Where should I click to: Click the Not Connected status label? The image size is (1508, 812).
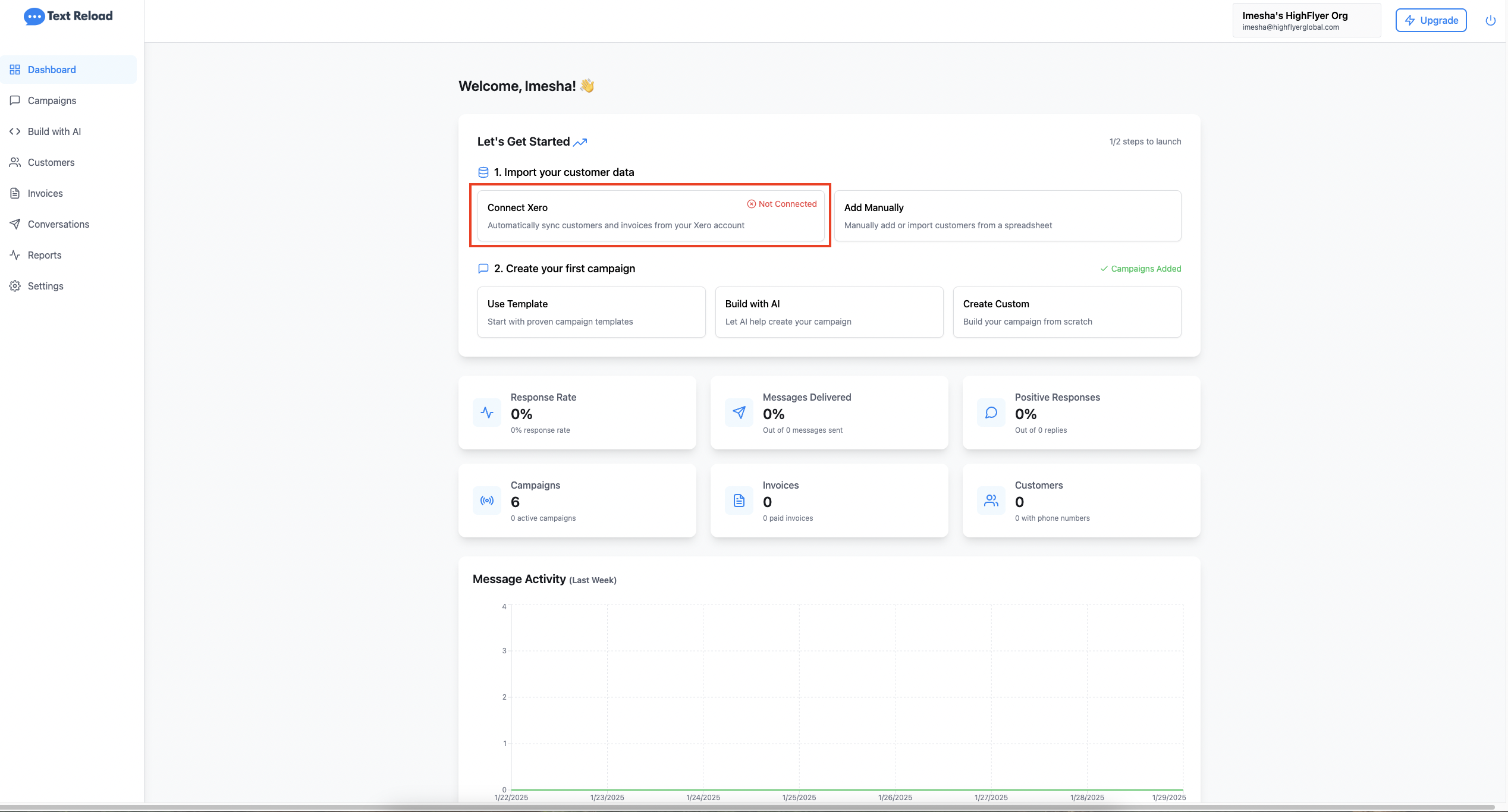[781, 203]
